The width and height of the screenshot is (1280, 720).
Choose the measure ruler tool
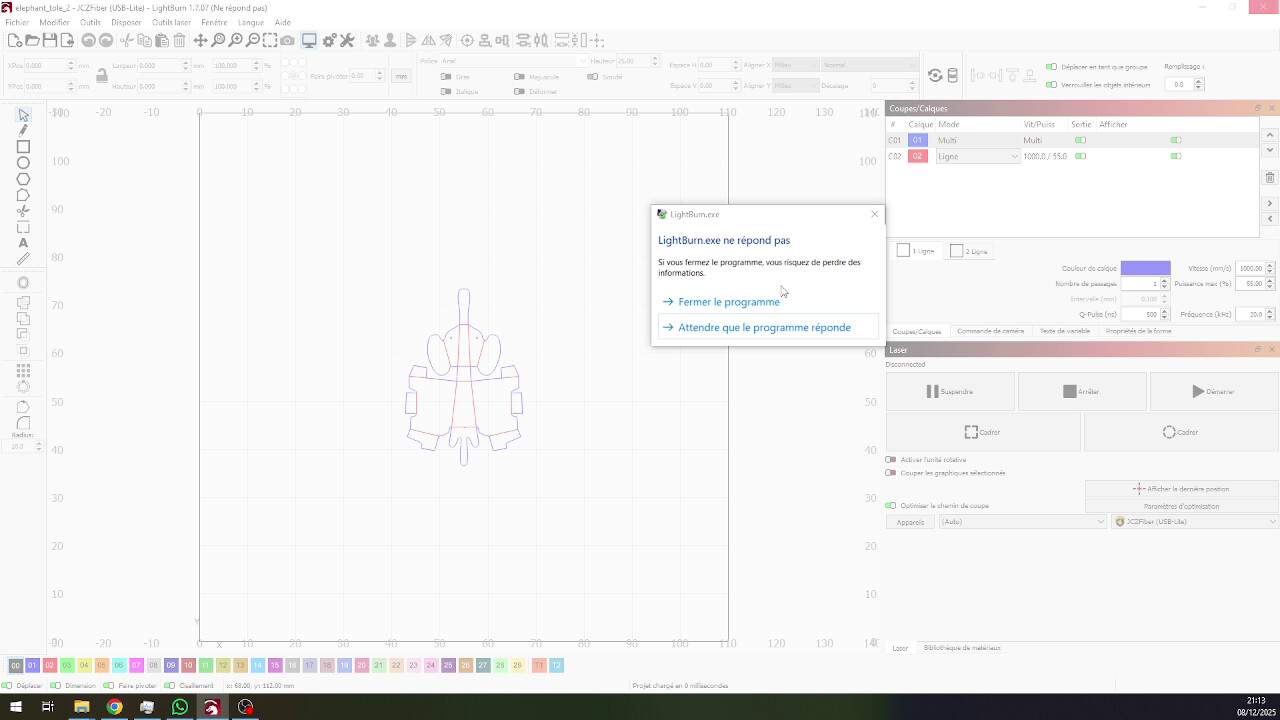click(x=23, y=259)
